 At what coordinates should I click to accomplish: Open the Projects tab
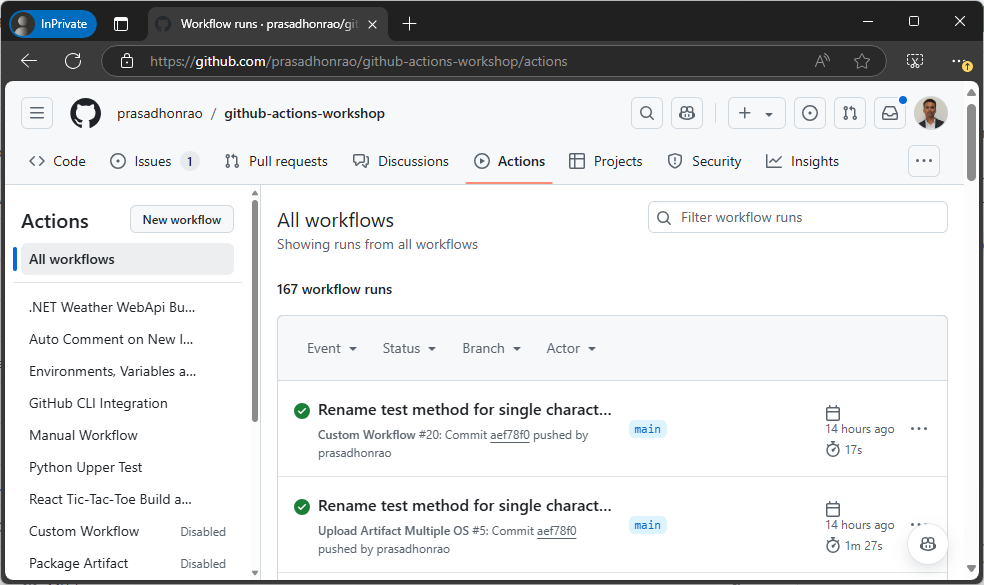point(606,161)
